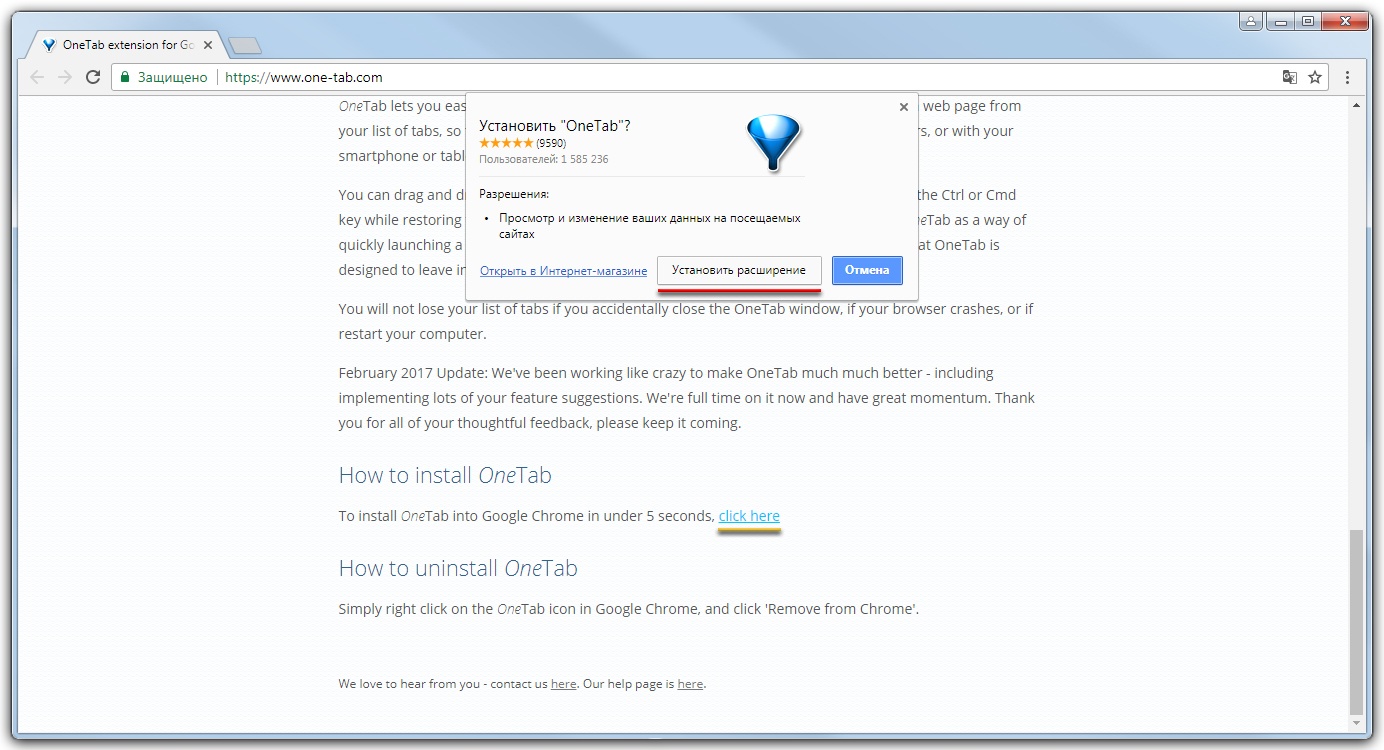The height and width of the screenshot is (750, 1384).
Task: Go back to the previous page
Action: [x=37, y=77]
